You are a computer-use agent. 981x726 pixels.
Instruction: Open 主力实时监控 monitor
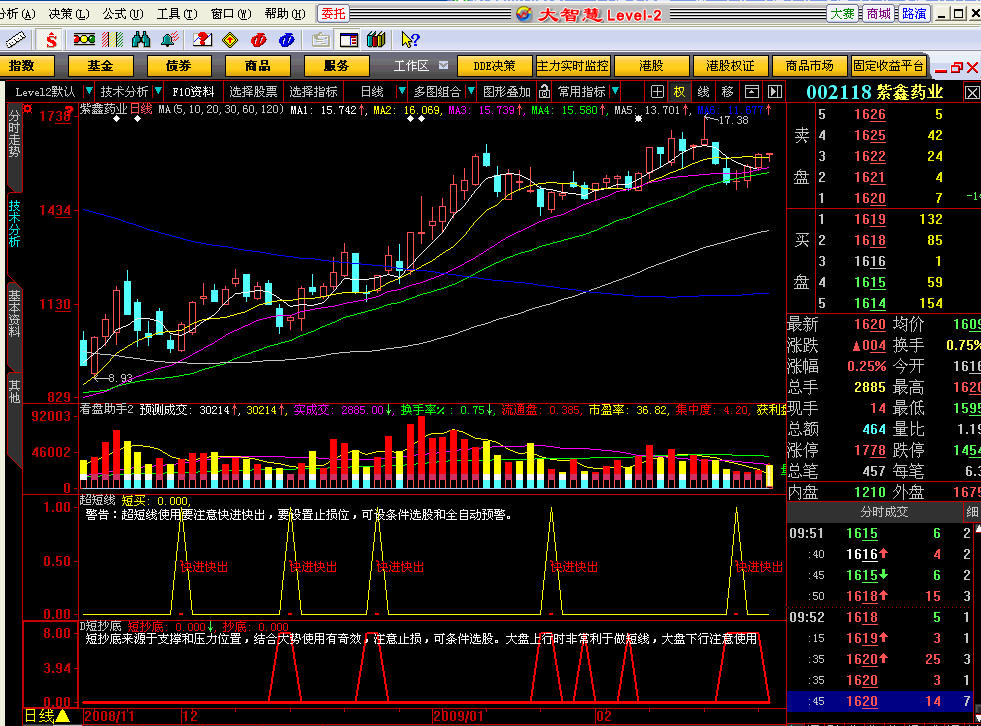(572, 66)
